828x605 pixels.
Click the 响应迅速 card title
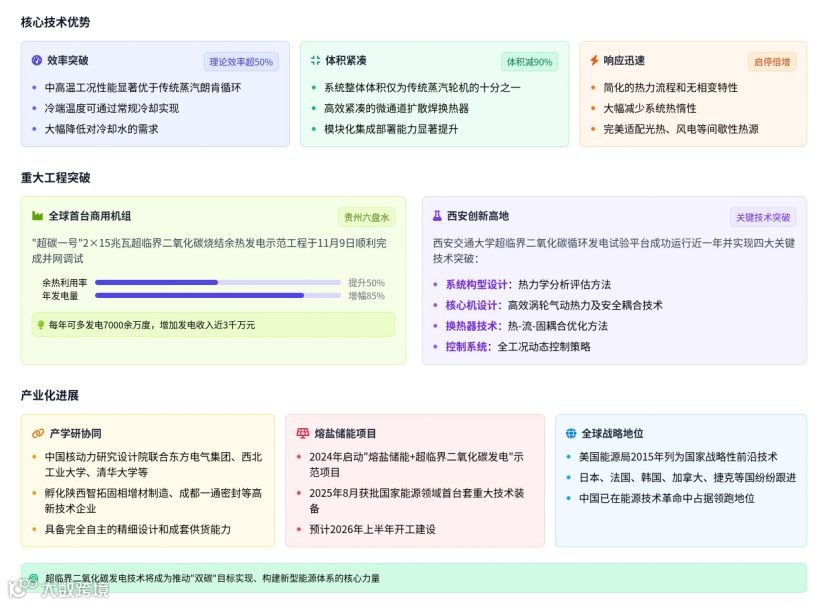pos(624,60)
